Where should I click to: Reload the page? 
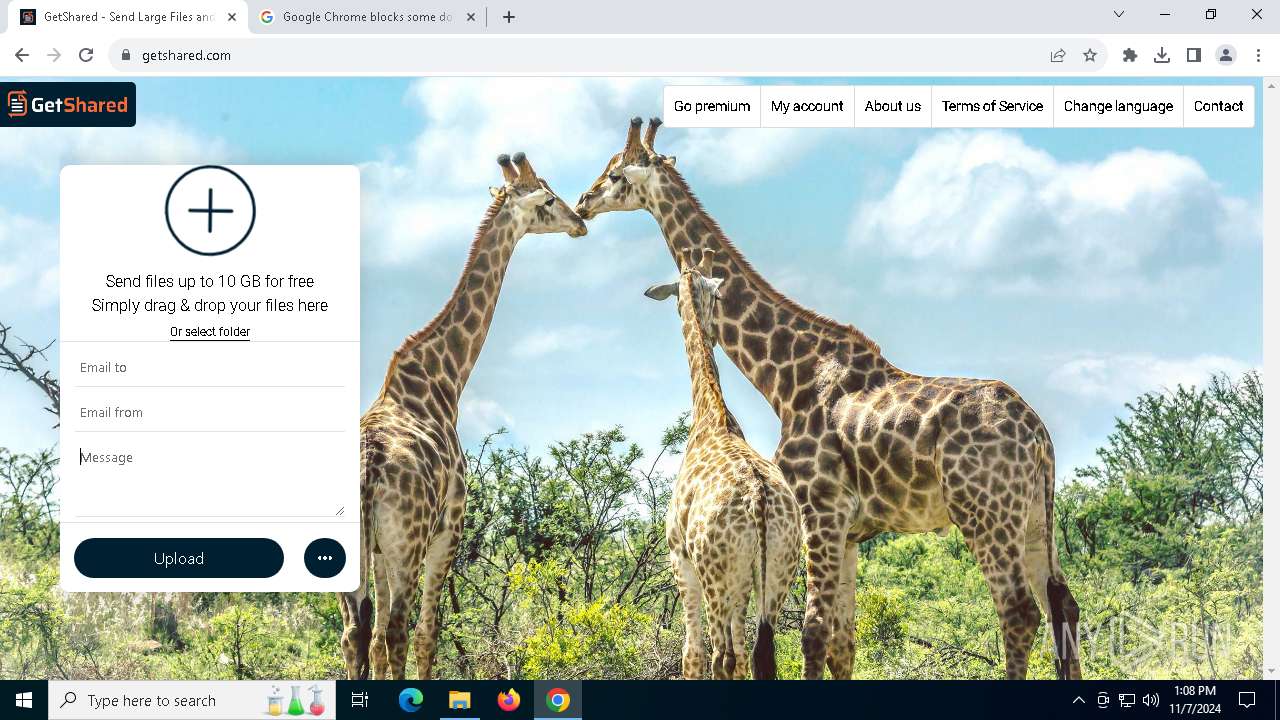[x=86, y=55]
